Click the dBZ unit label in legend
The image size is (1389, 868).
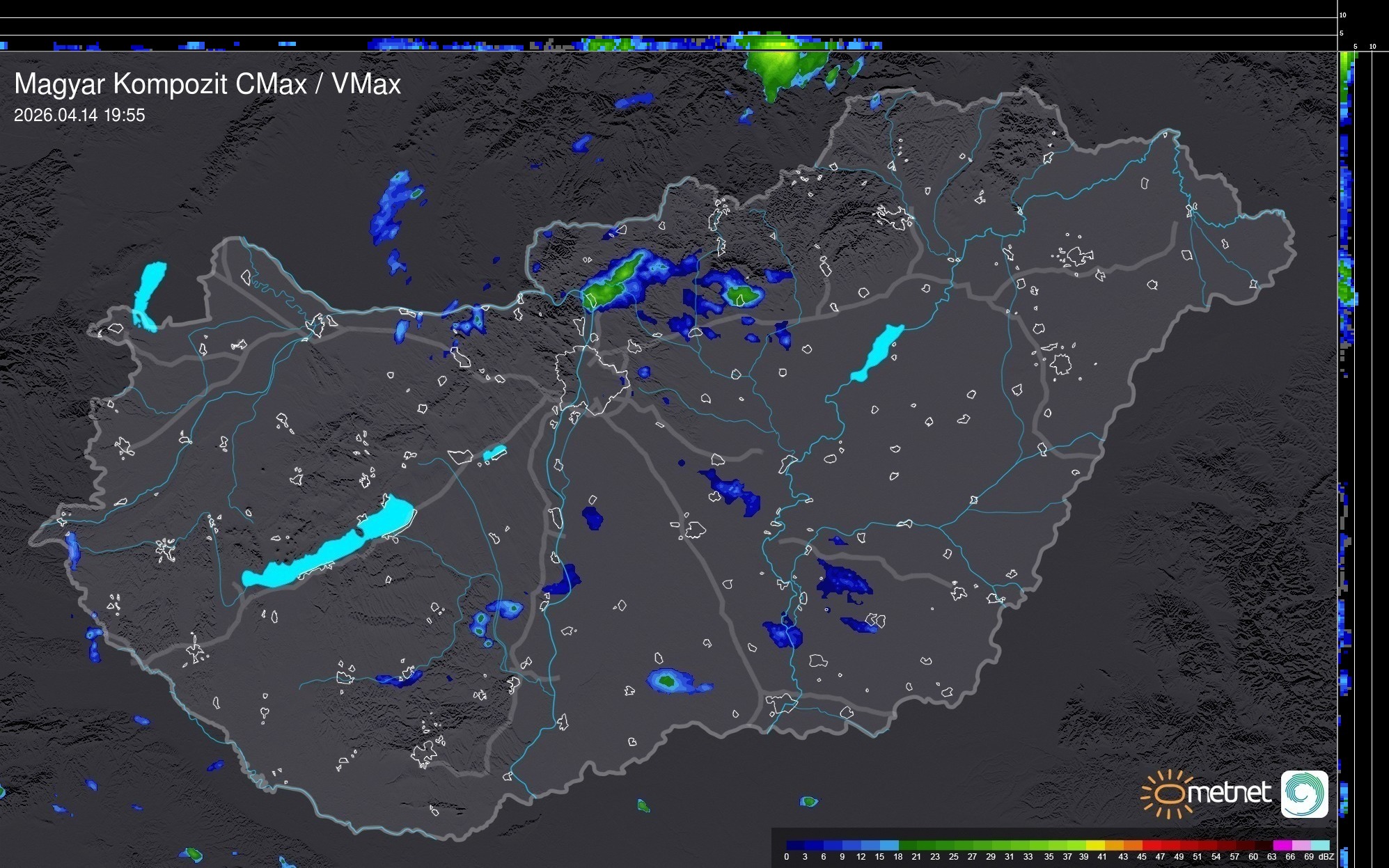1326,857
